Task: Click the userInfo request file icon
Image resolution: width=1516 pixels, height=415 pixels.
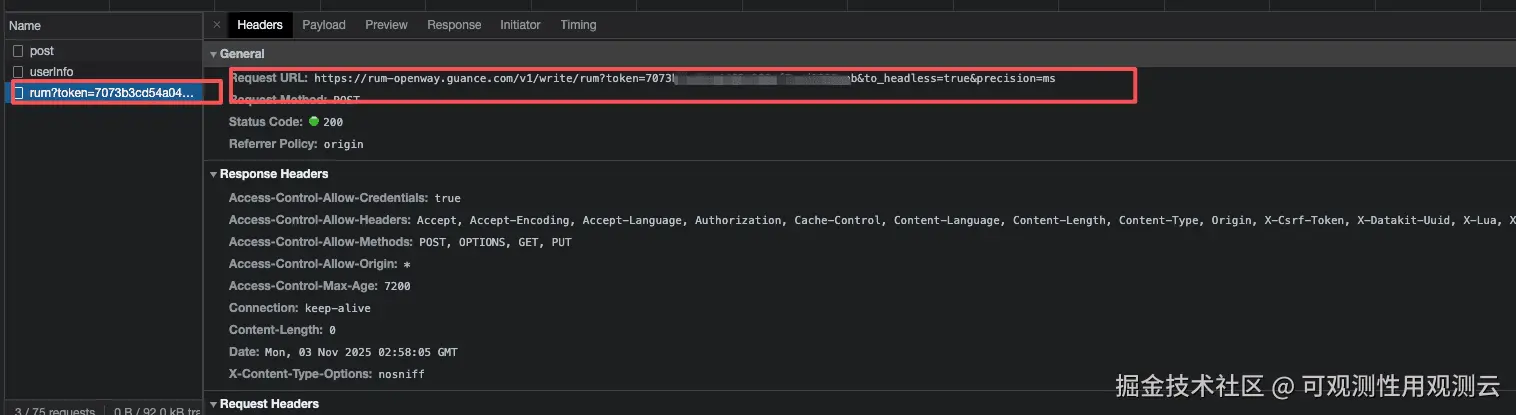Action: pyautogui.click(x=17, y=72)
